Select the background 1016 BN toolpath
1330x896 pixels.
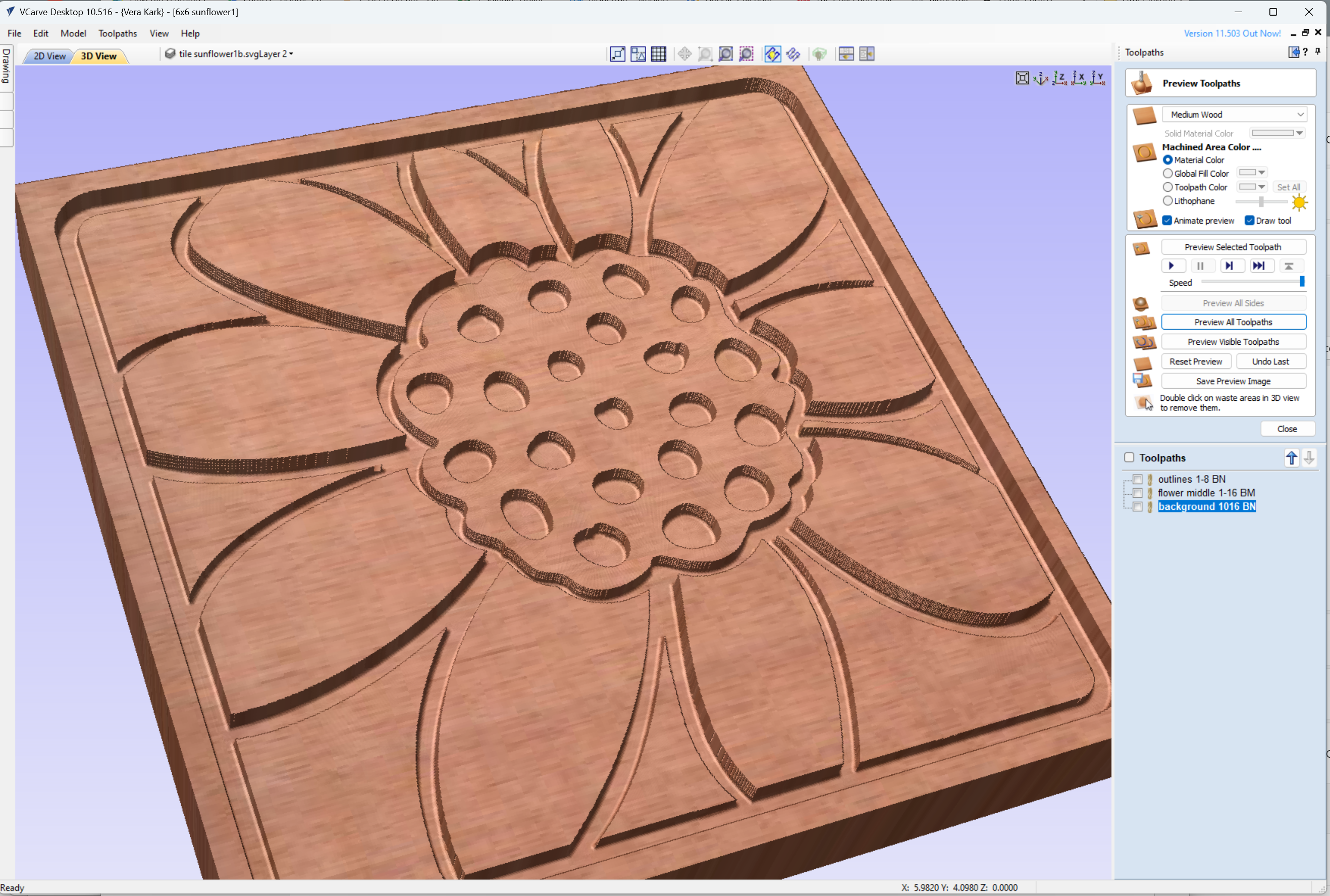[x=1207, y=507]
